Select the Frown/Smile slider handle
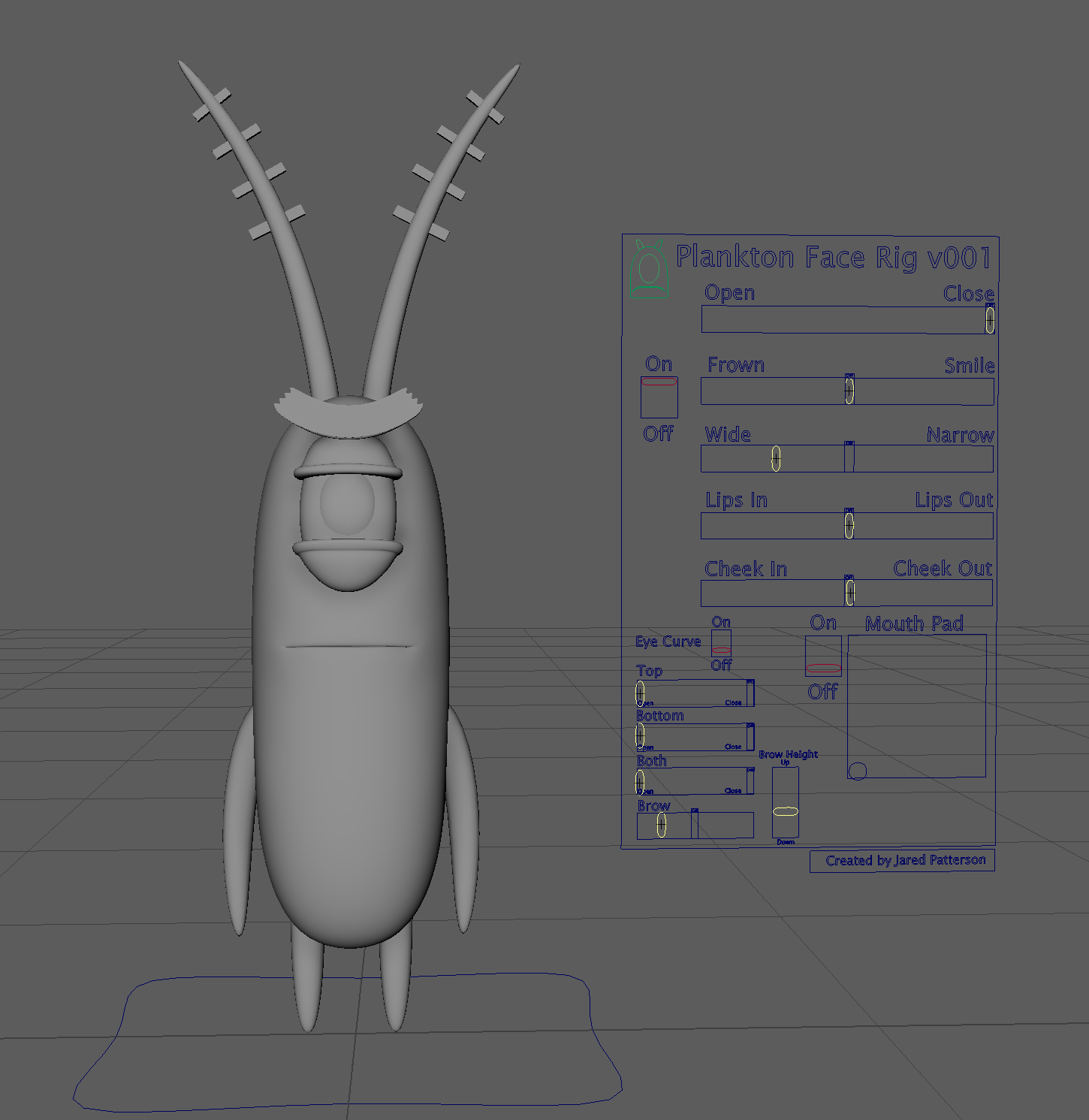This screenshot has height=1120, width=1089. coord(849,391)
